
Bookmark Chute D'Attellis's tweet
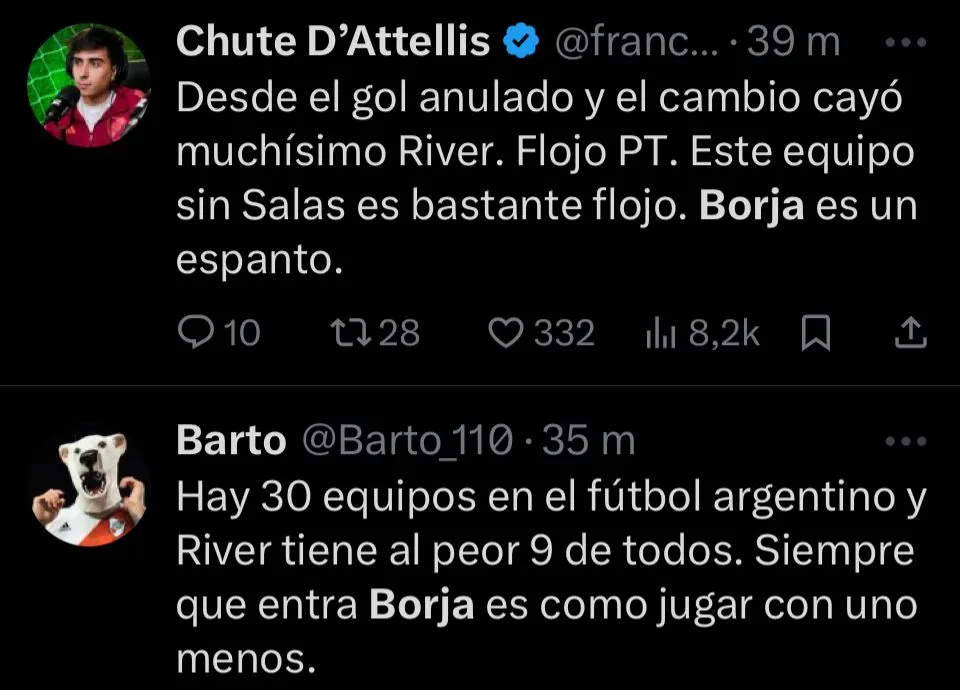tap(817, 333)
